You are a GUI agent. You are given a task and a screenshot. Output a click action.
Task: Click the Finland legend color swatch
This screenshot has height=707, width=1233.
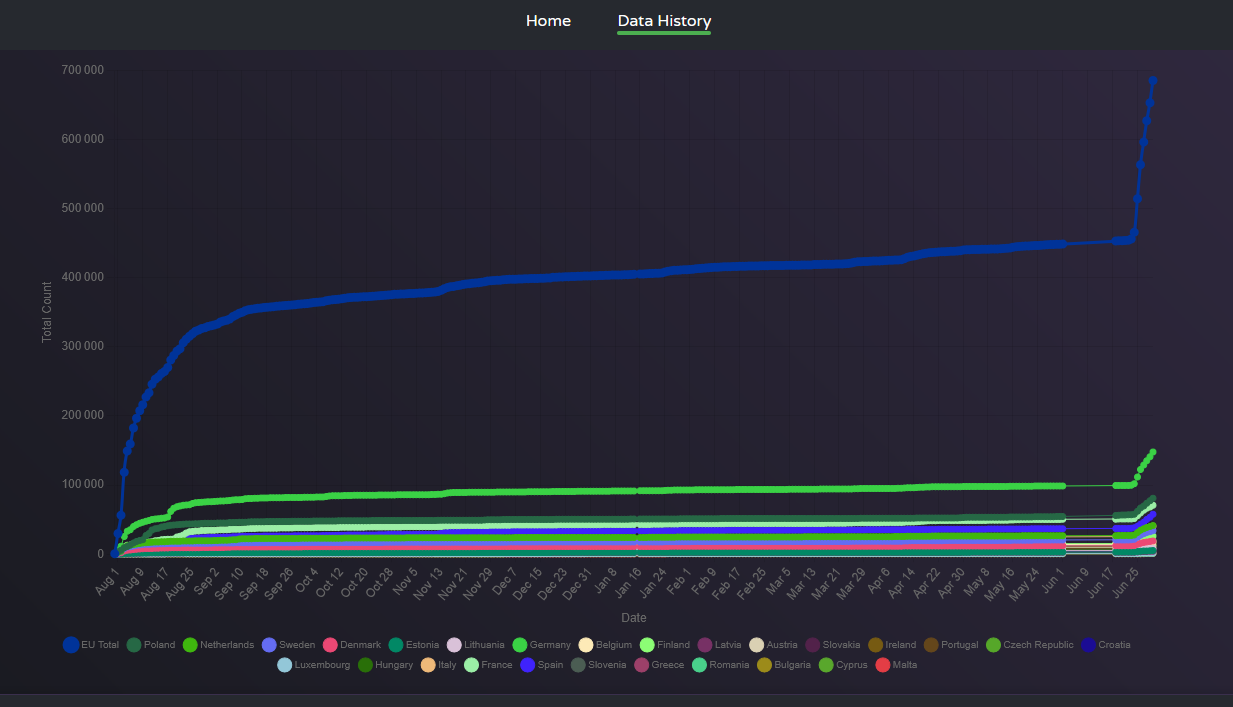pos(647,645)
